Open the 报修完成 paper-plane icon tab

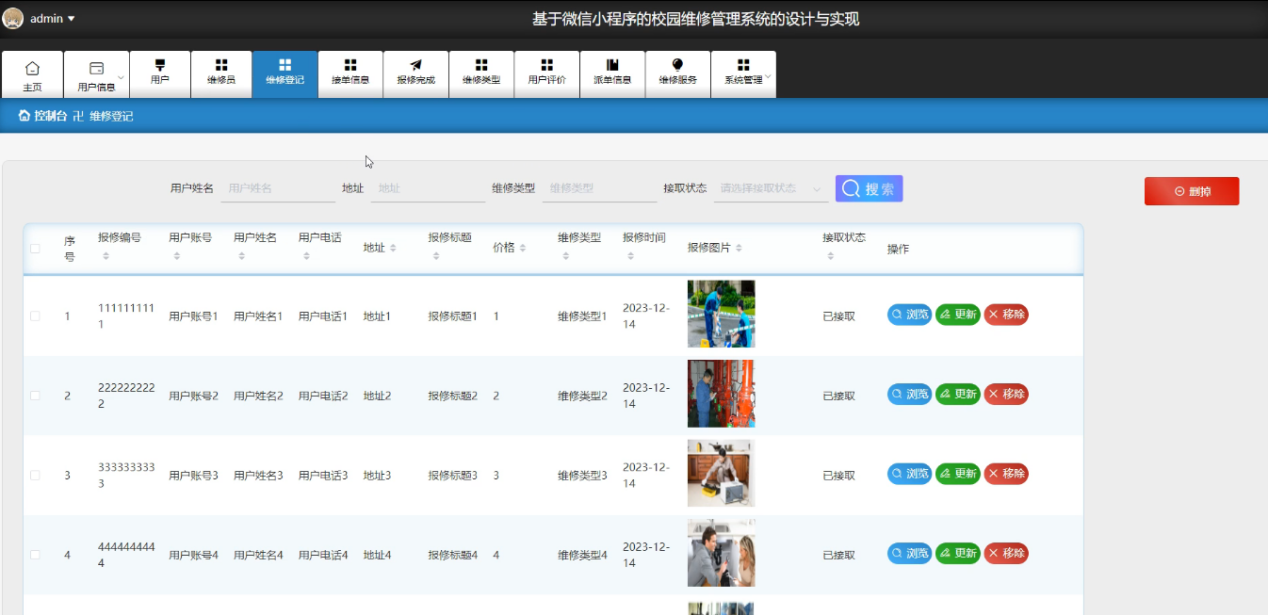pos(416,75)
